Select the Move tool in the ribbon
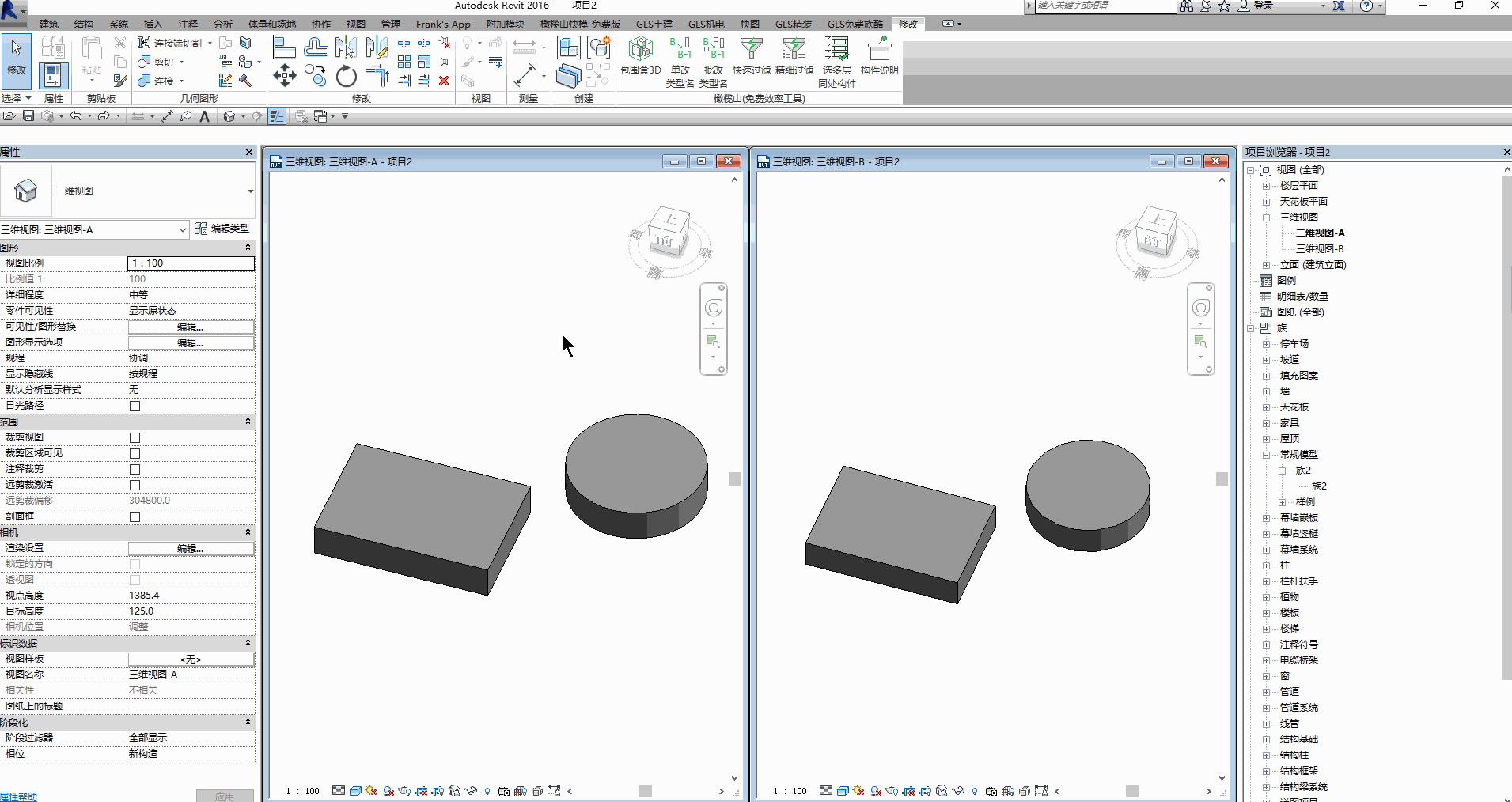Viewport: 1512px width, 802px height. click(x=284, y=76)
